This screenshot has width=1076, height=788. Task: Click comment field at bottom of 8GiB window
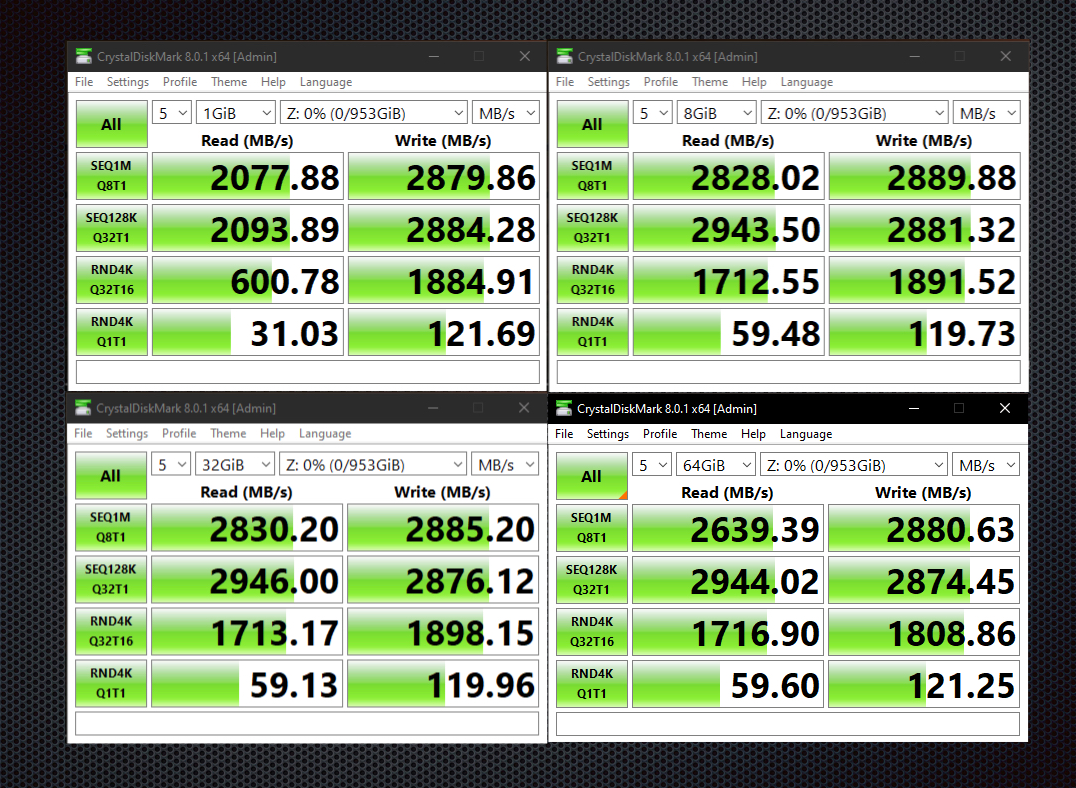(788, 371)
